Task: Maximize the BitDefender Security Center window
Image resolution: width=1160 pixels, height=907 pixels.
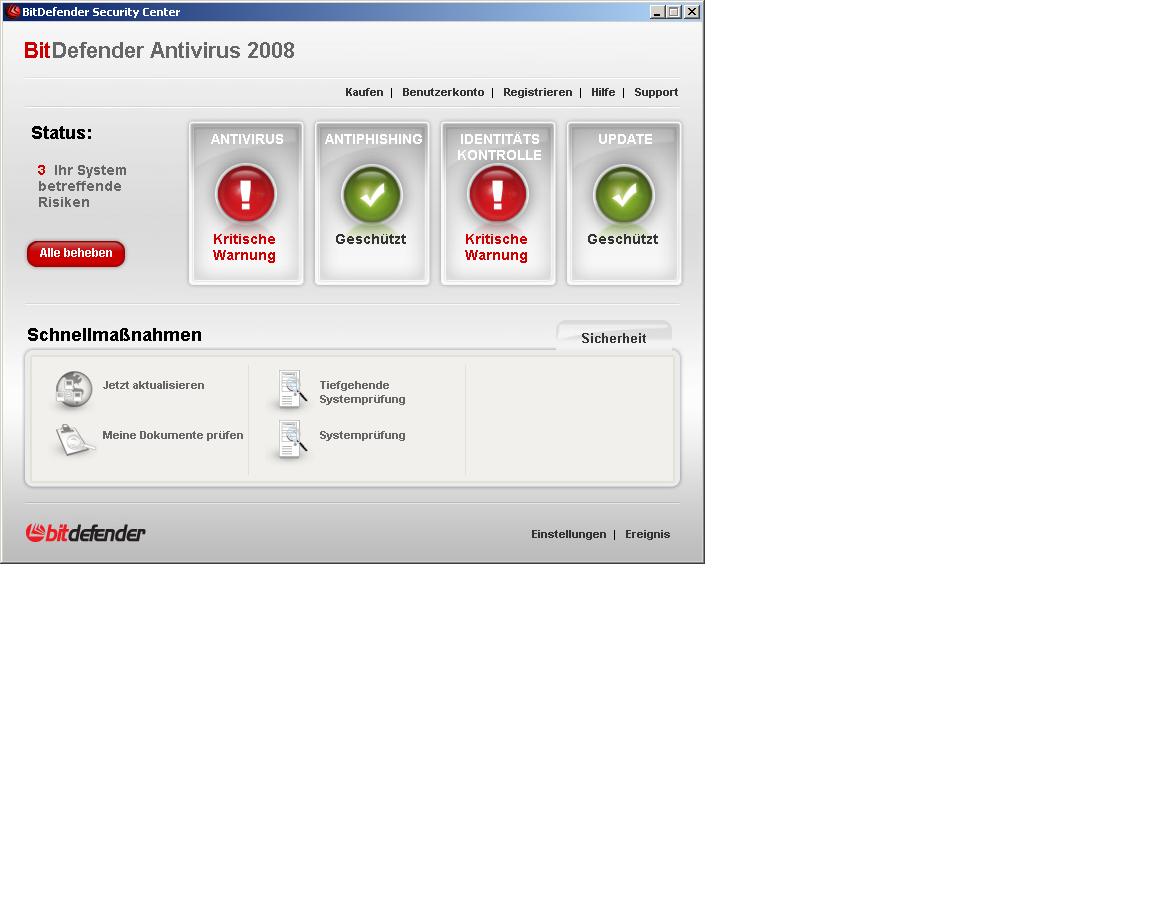Action: pos(674,12)
